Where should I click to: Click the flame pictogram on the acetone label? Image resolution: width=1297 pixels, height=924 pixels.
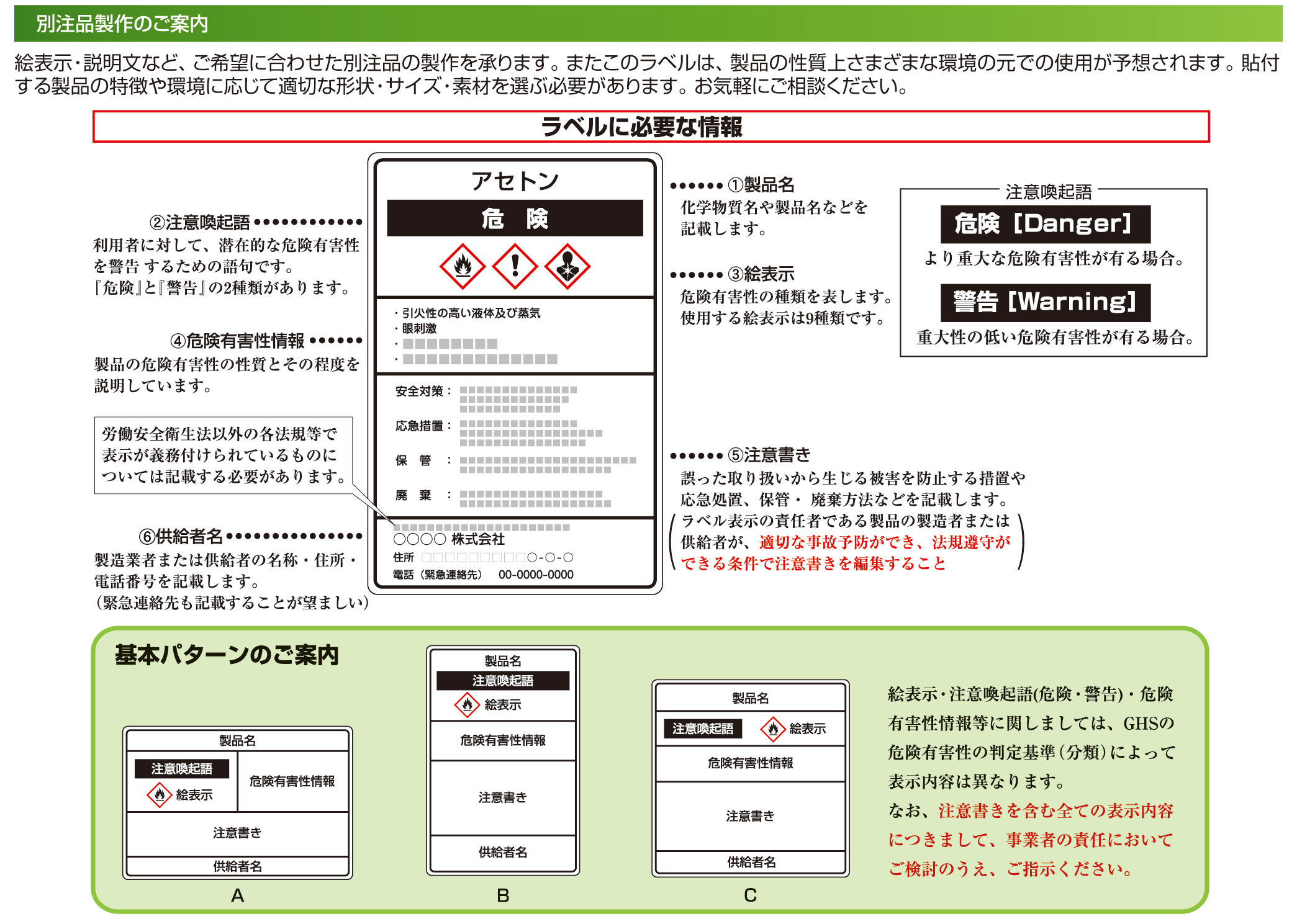click(463, 266)
